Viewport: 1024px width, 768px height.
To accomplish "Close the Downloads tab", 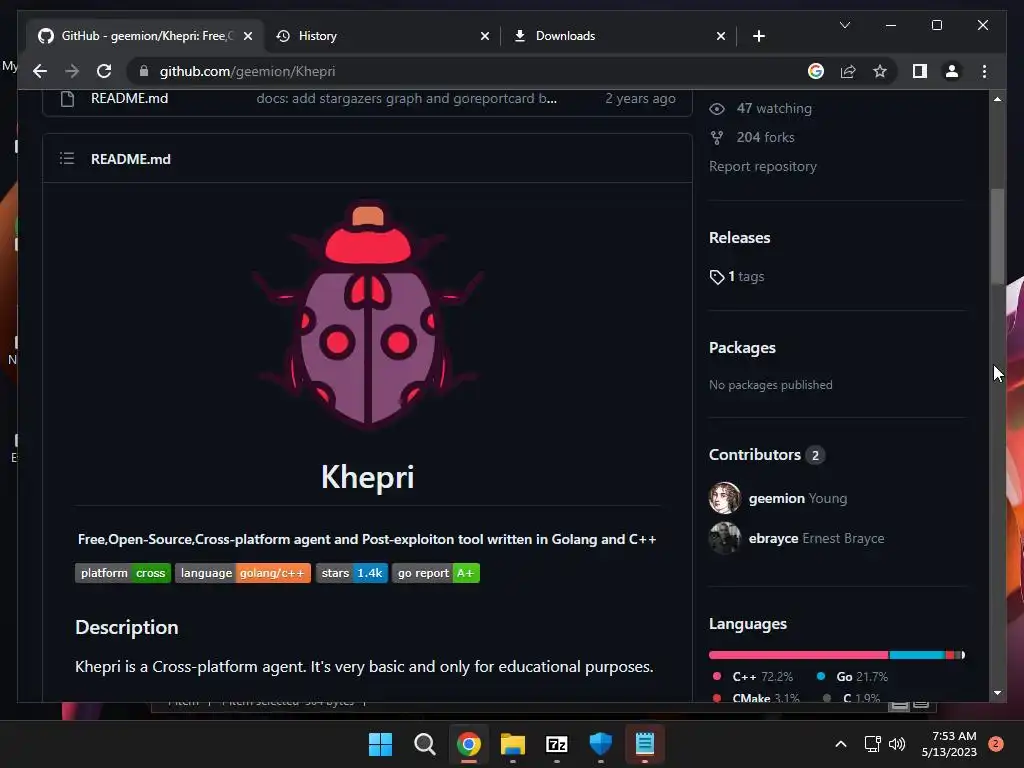I will tap(720, 36).
